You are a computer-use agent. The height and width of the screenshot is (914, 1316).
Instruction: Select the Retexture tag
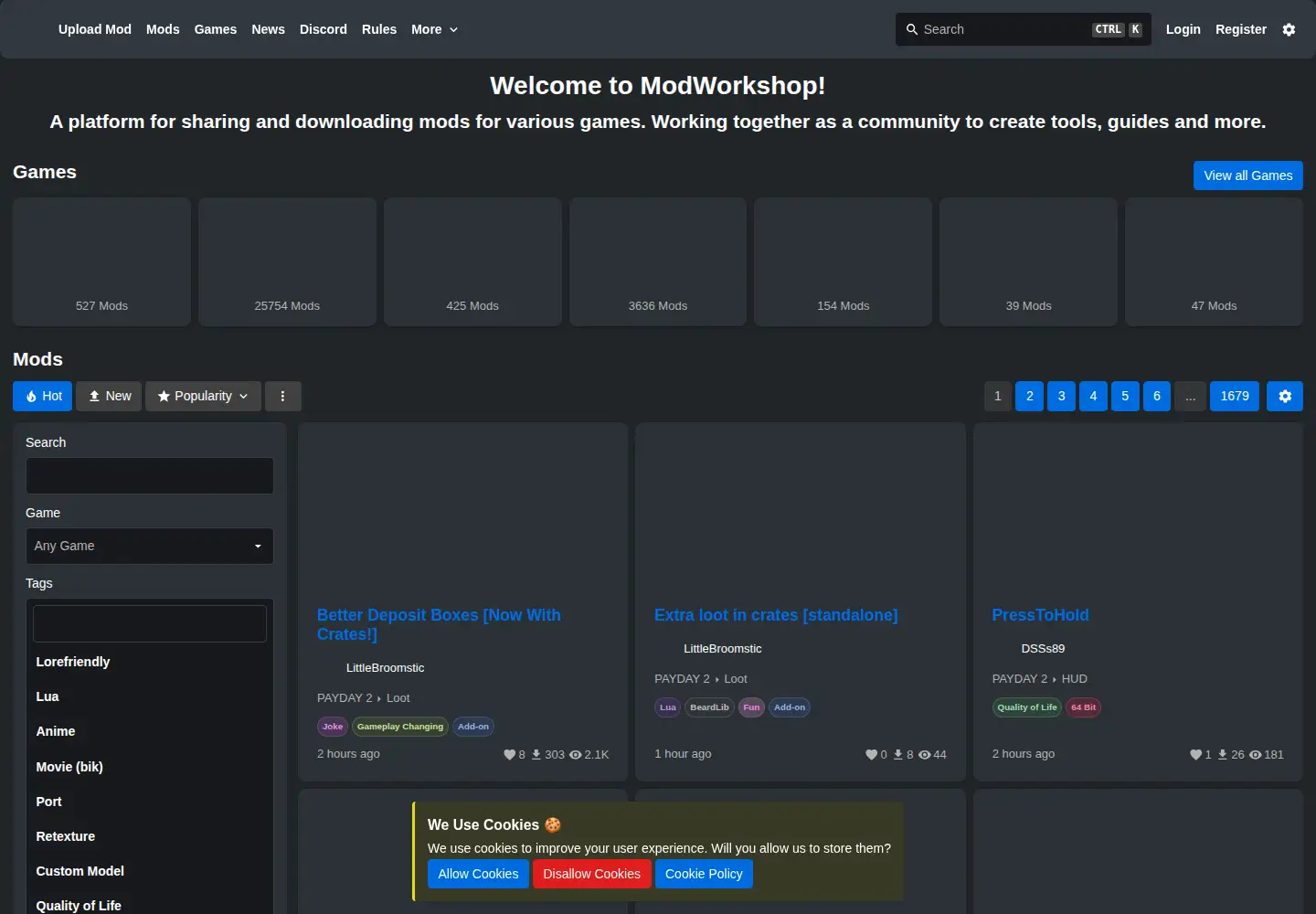tap(150, 836)
